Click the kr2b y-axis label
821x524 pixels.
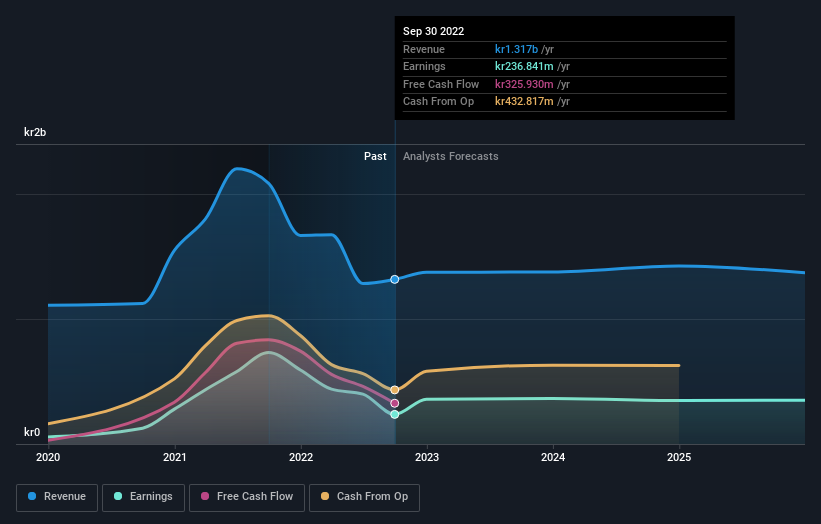[x=35, y=132]
